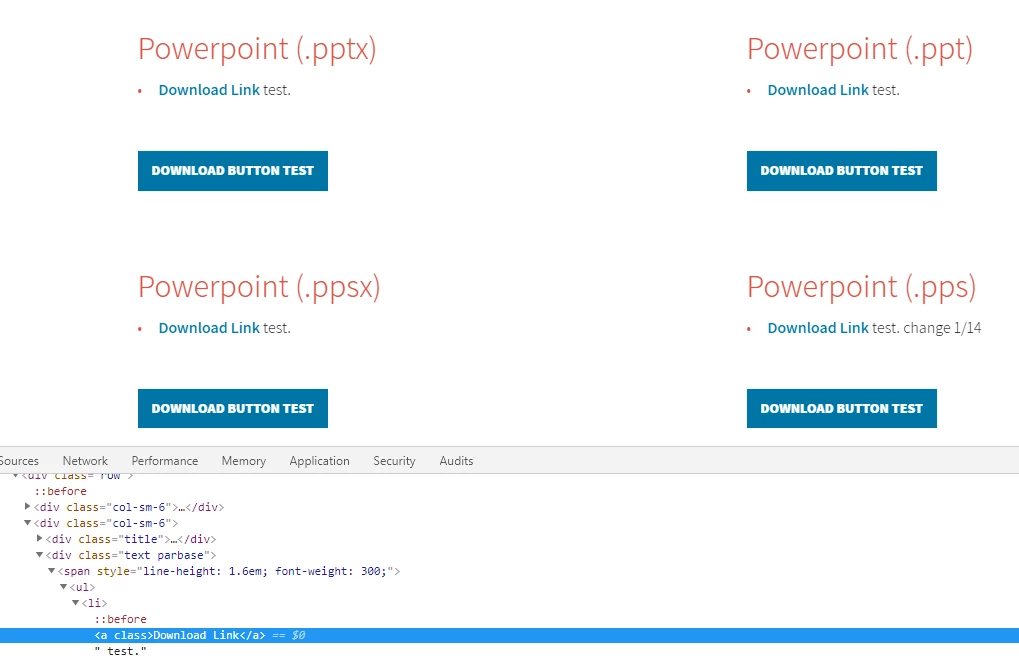
Task: Click Download Button Test under Powerpoint (.pps)
Action: coord(842,409)
